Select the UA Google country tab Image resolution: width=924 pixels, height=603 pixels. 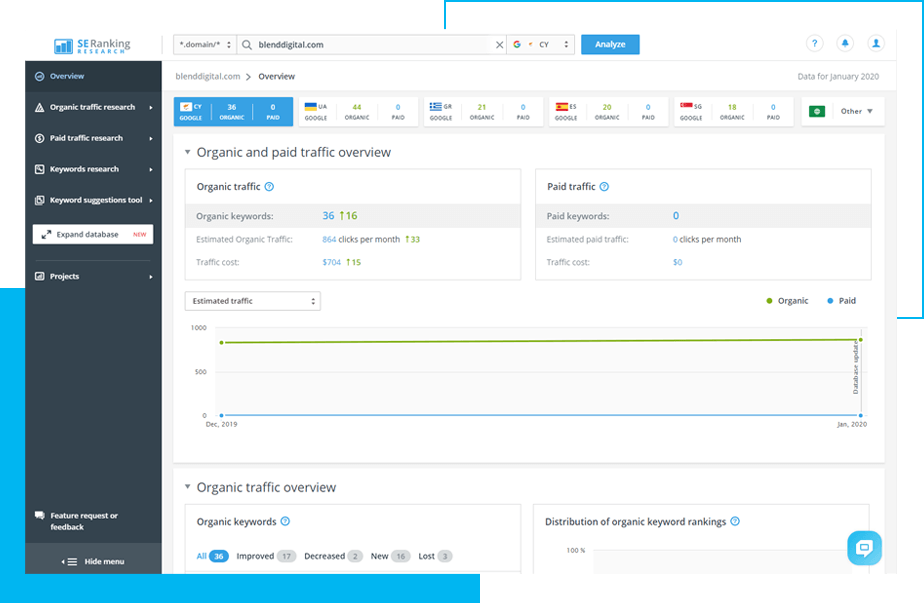[358, 112]
